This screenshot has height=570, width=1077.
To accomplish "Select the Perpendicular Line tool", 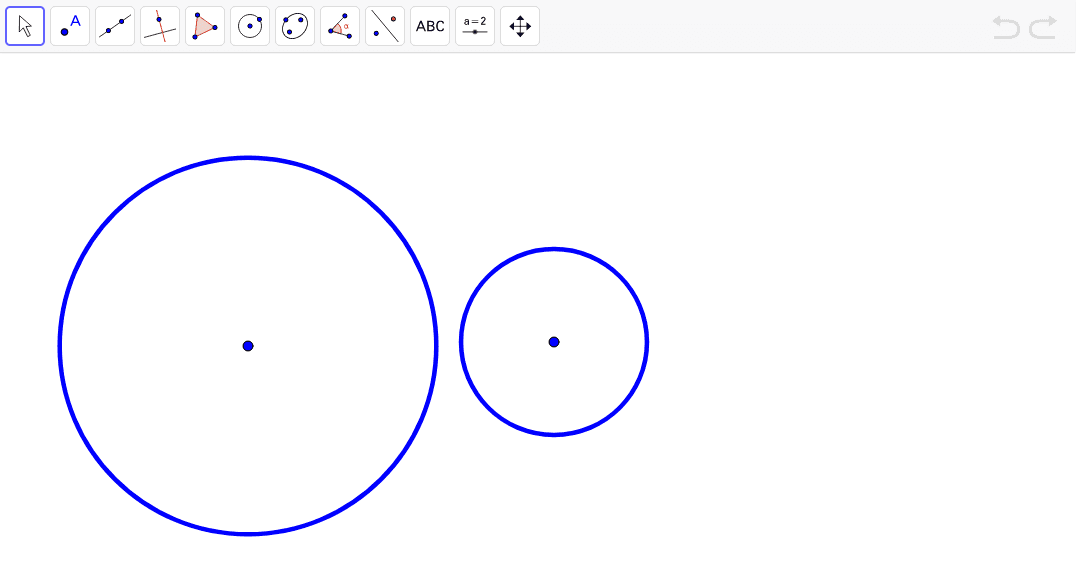I will tap(160, 26).
